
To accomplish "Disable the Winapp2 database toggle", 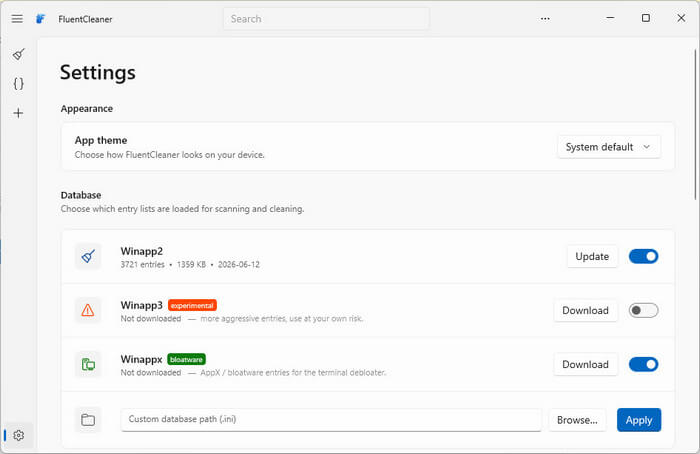I will (x=643, y=256).
